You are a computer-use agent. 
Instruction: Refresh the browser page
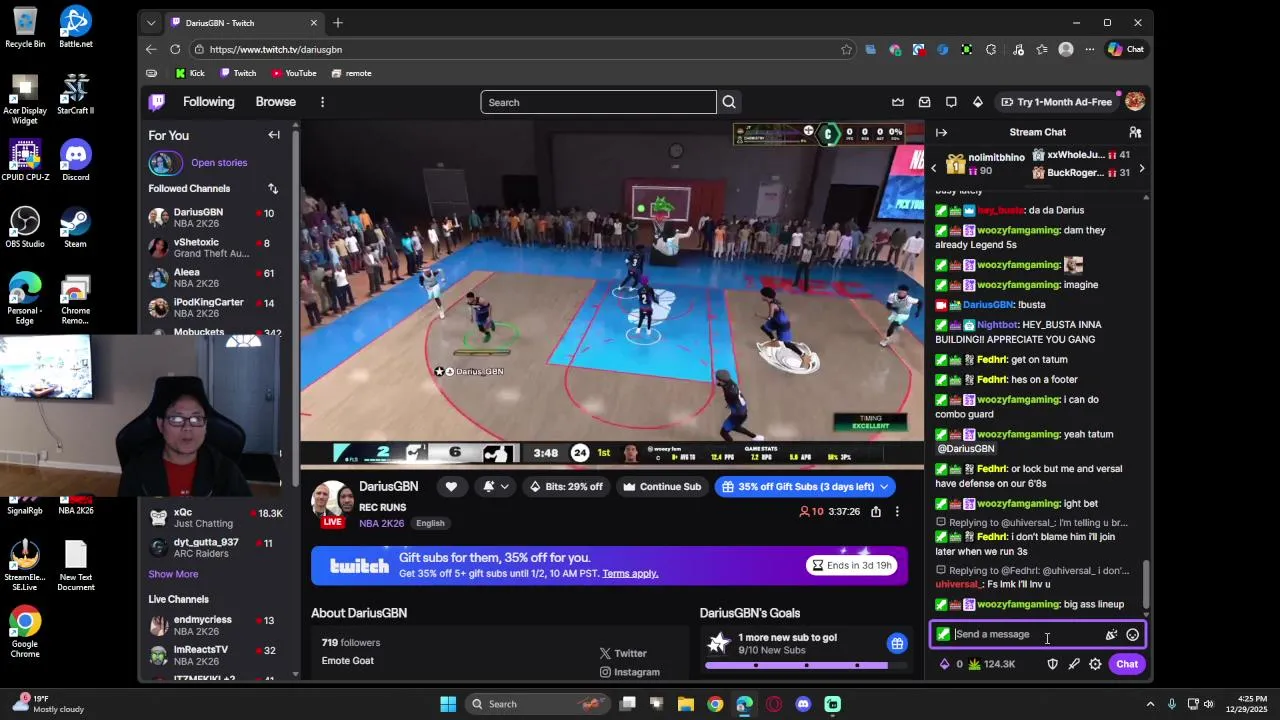[175, 49]
